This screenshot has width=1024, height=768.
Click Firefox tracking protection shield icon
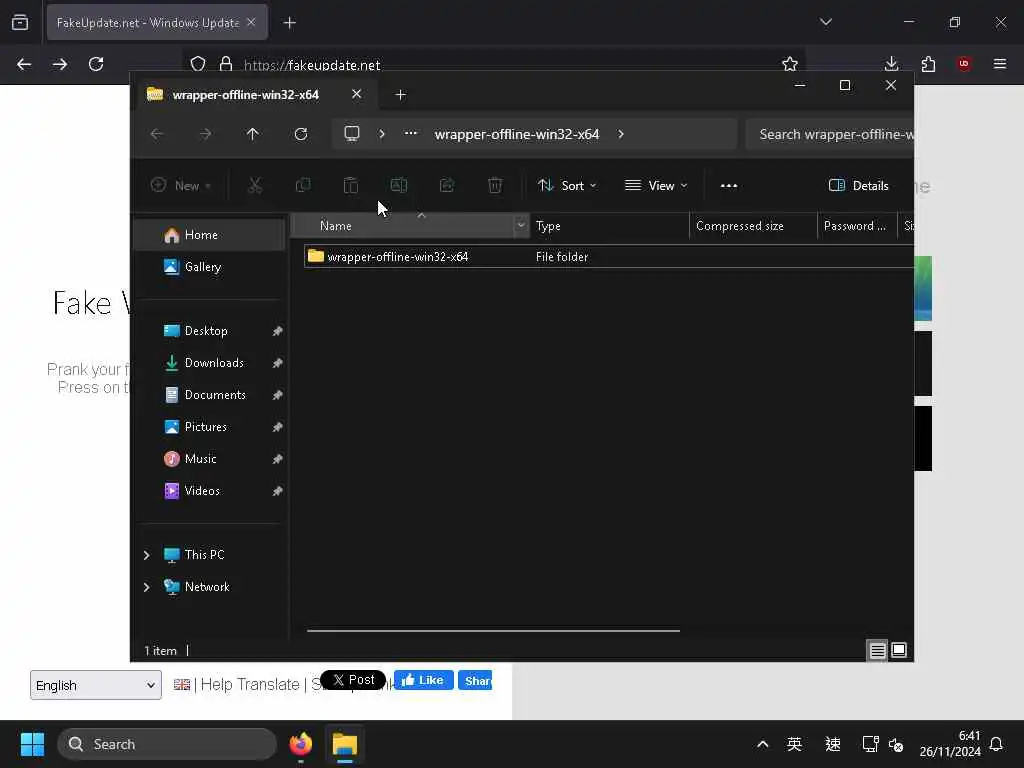(198, 64)
